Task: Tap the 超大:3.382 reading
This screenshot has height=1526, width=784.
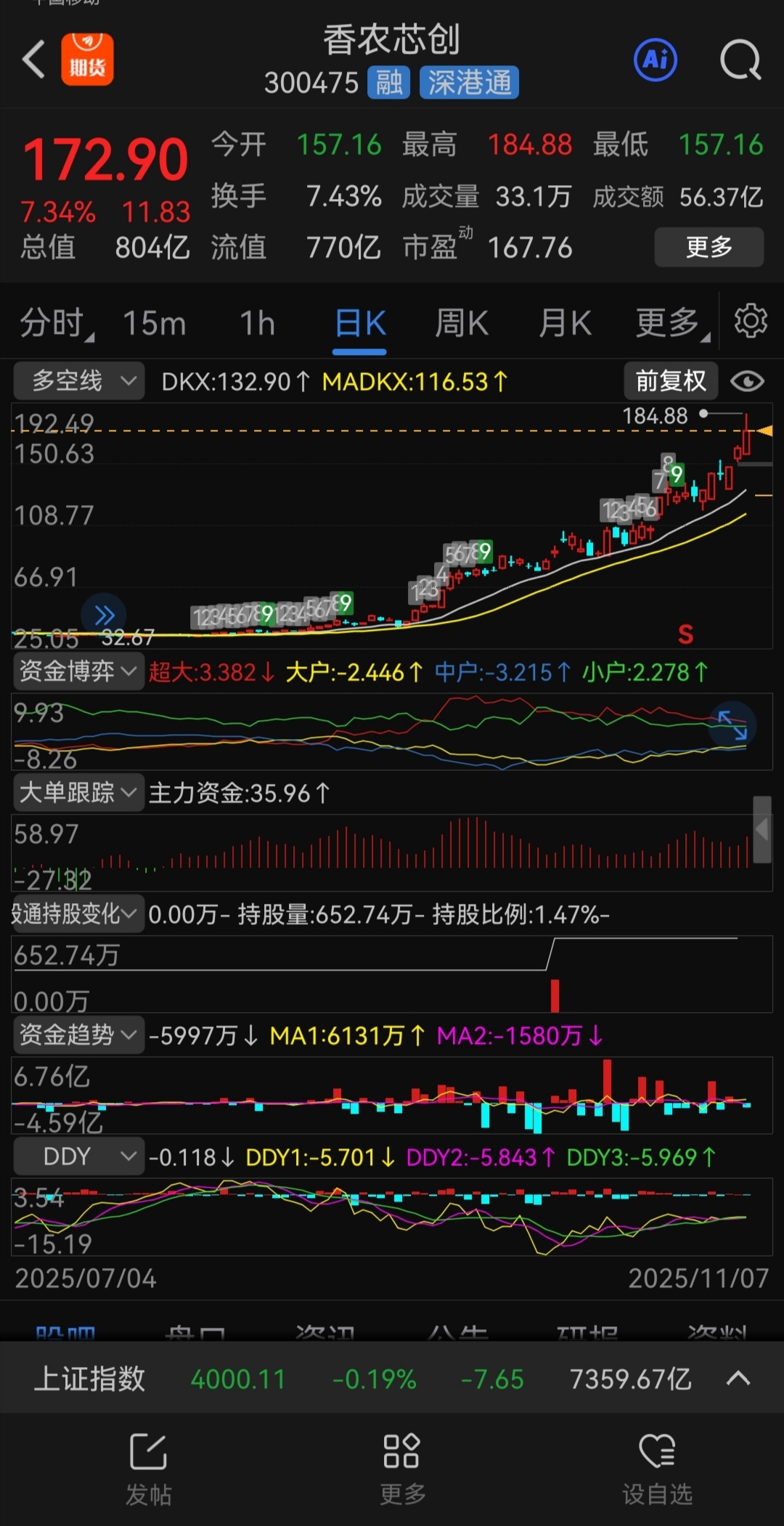Action: tap(212, 672)
